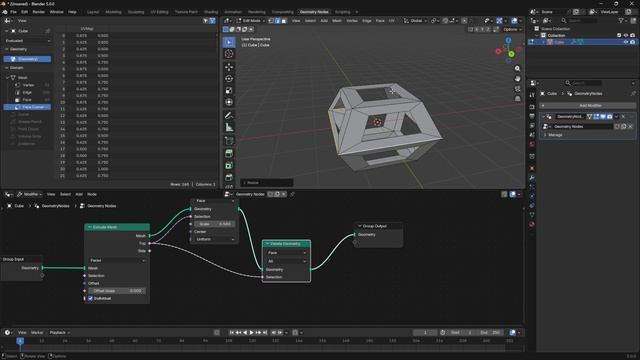Switch viewport to perspective/orthographic grid icon

[517, 99]
